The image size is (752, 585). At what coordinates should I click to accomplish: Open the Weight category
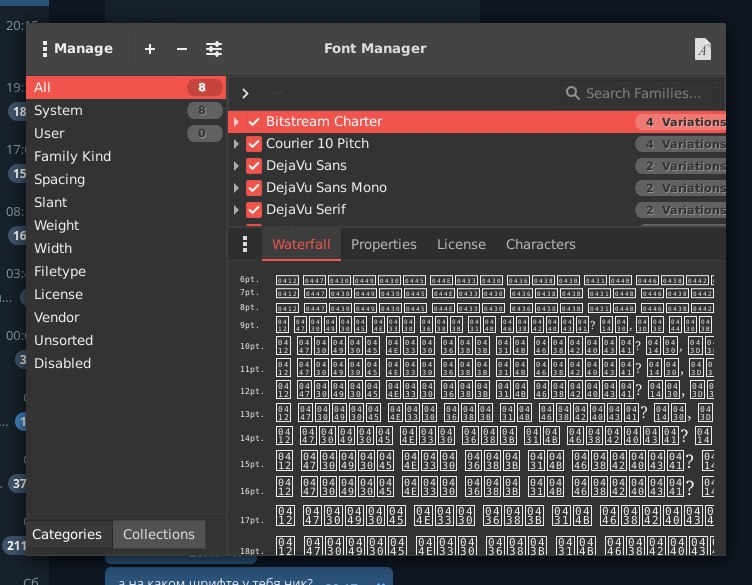tap(126, 225)
